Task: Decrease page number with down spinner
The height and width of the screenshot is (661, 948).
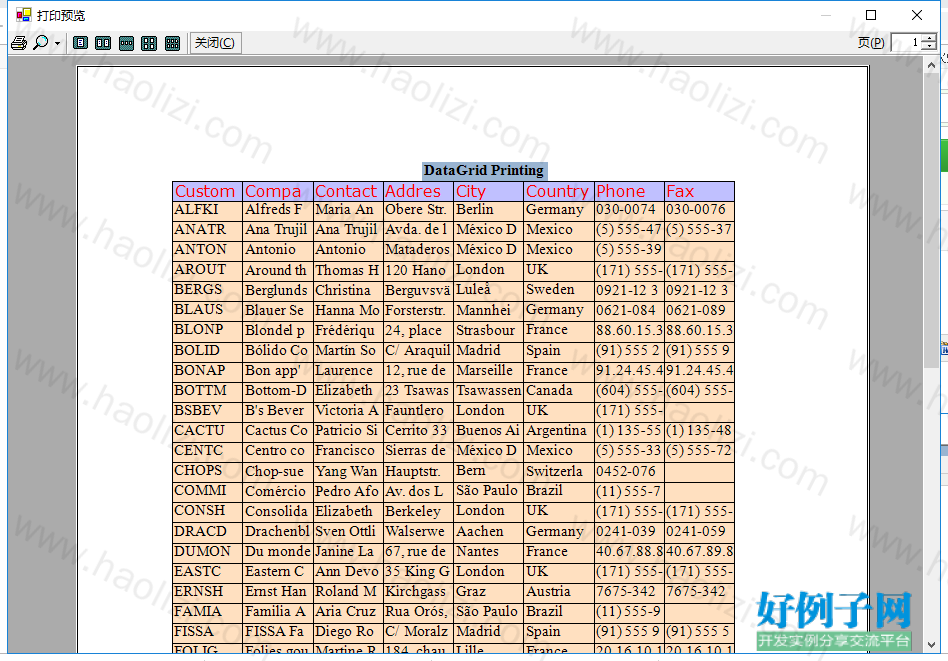Action: point(929,47)
